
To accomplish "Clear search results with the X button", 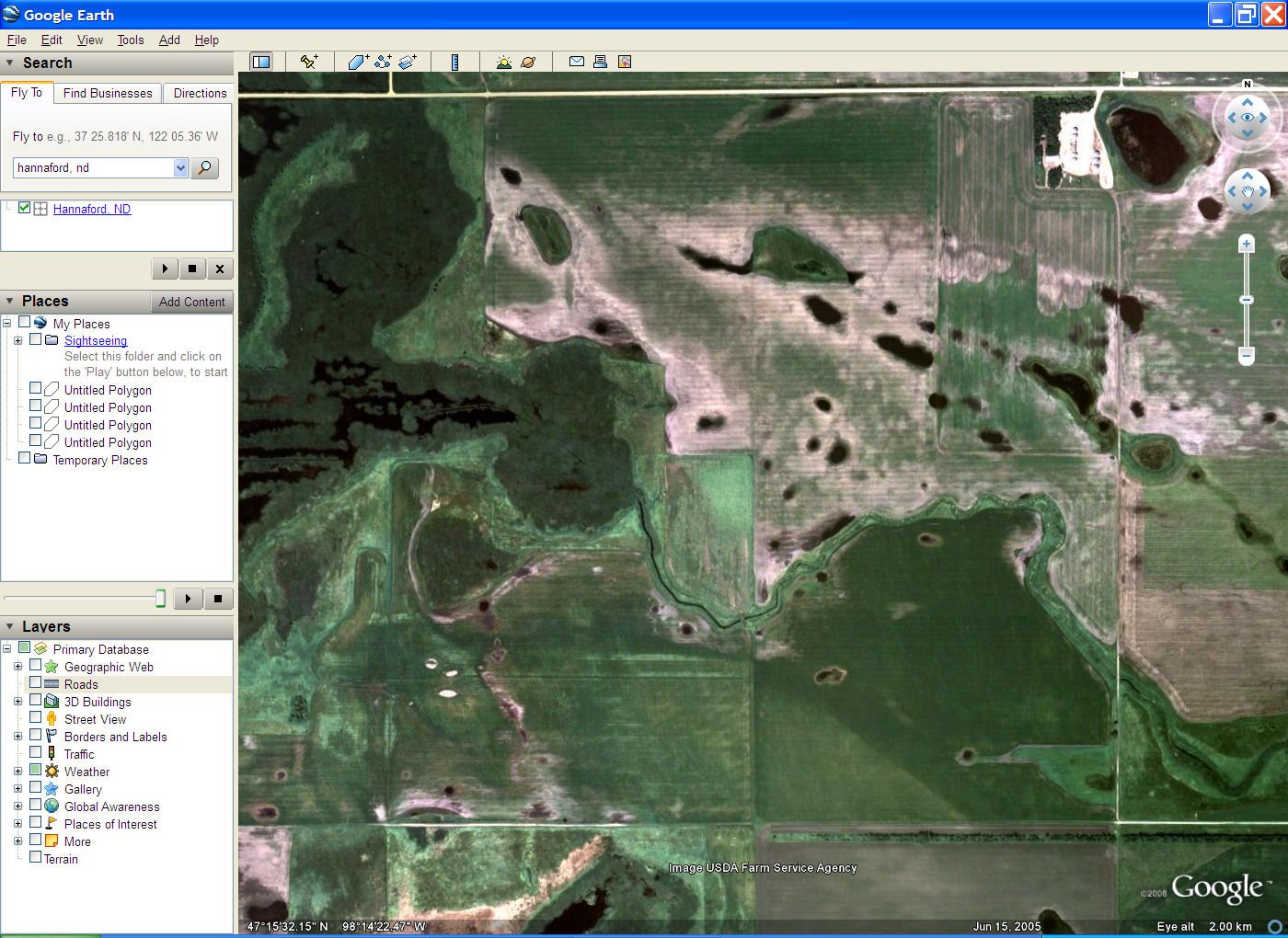I will click(x=220, y=269).
